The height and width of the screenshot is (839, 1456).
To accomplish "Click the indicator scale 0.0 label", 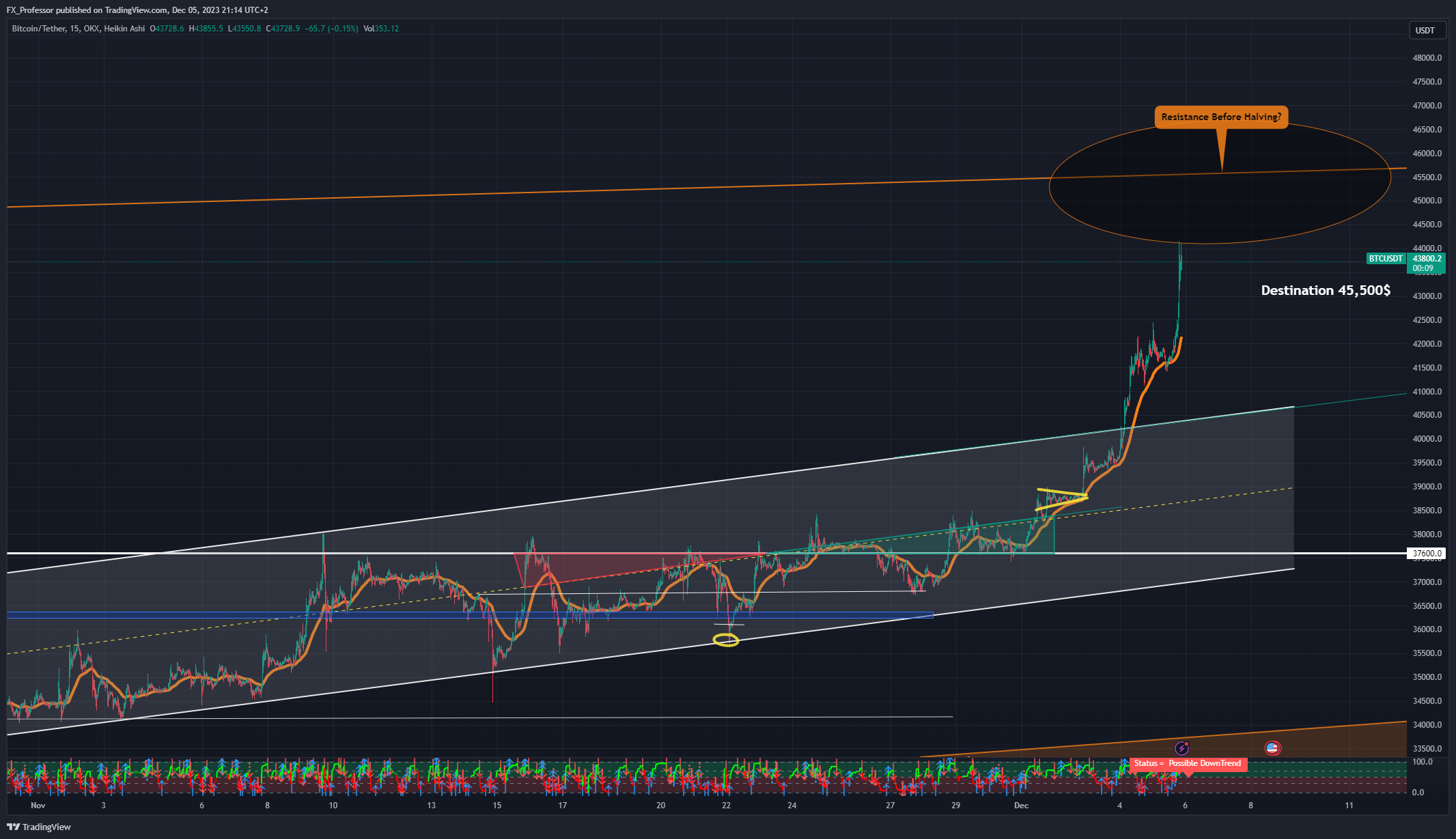I will (1418, 793).
